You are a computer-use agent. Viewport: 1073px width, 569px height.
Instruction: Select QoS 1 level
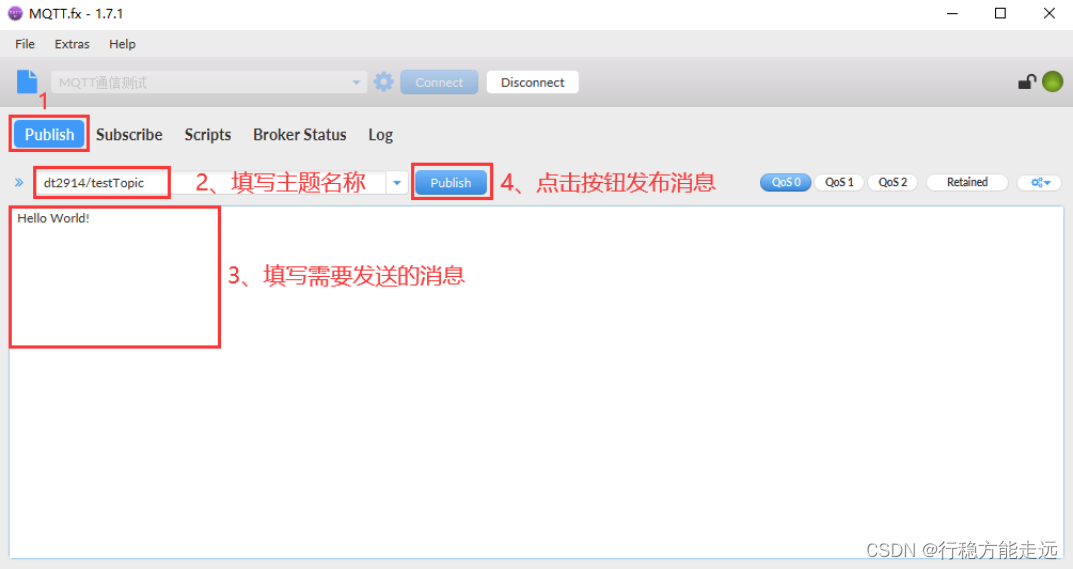[x=839, y=182]
